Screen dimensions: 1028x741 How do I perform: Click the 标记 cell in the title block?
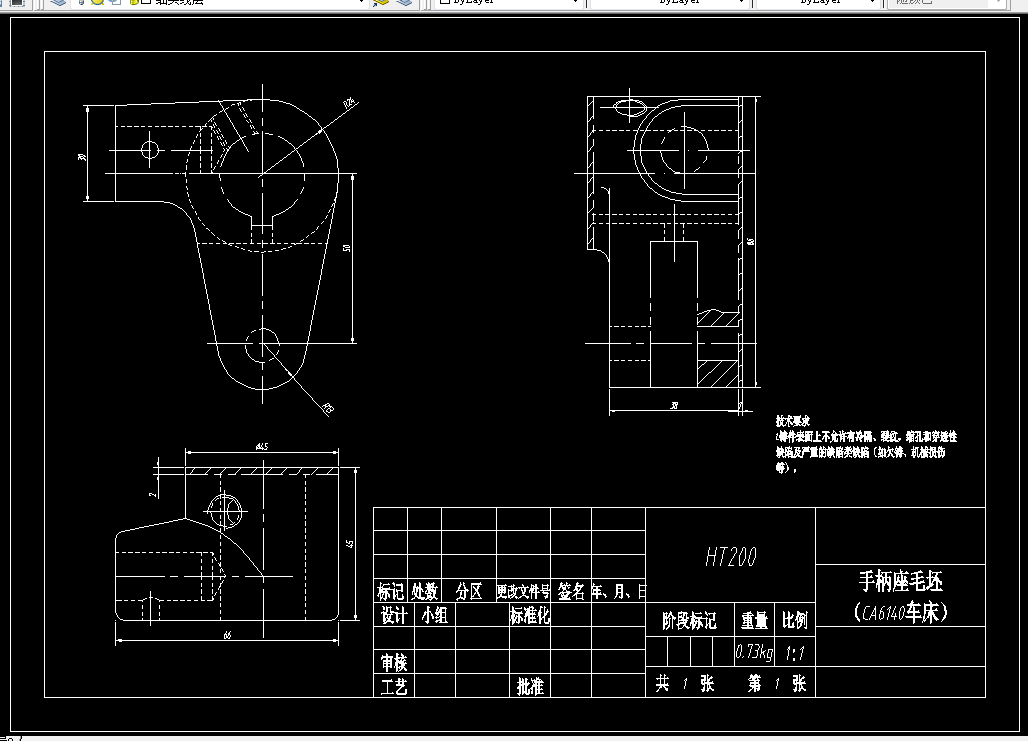click(x=391, y=591)
